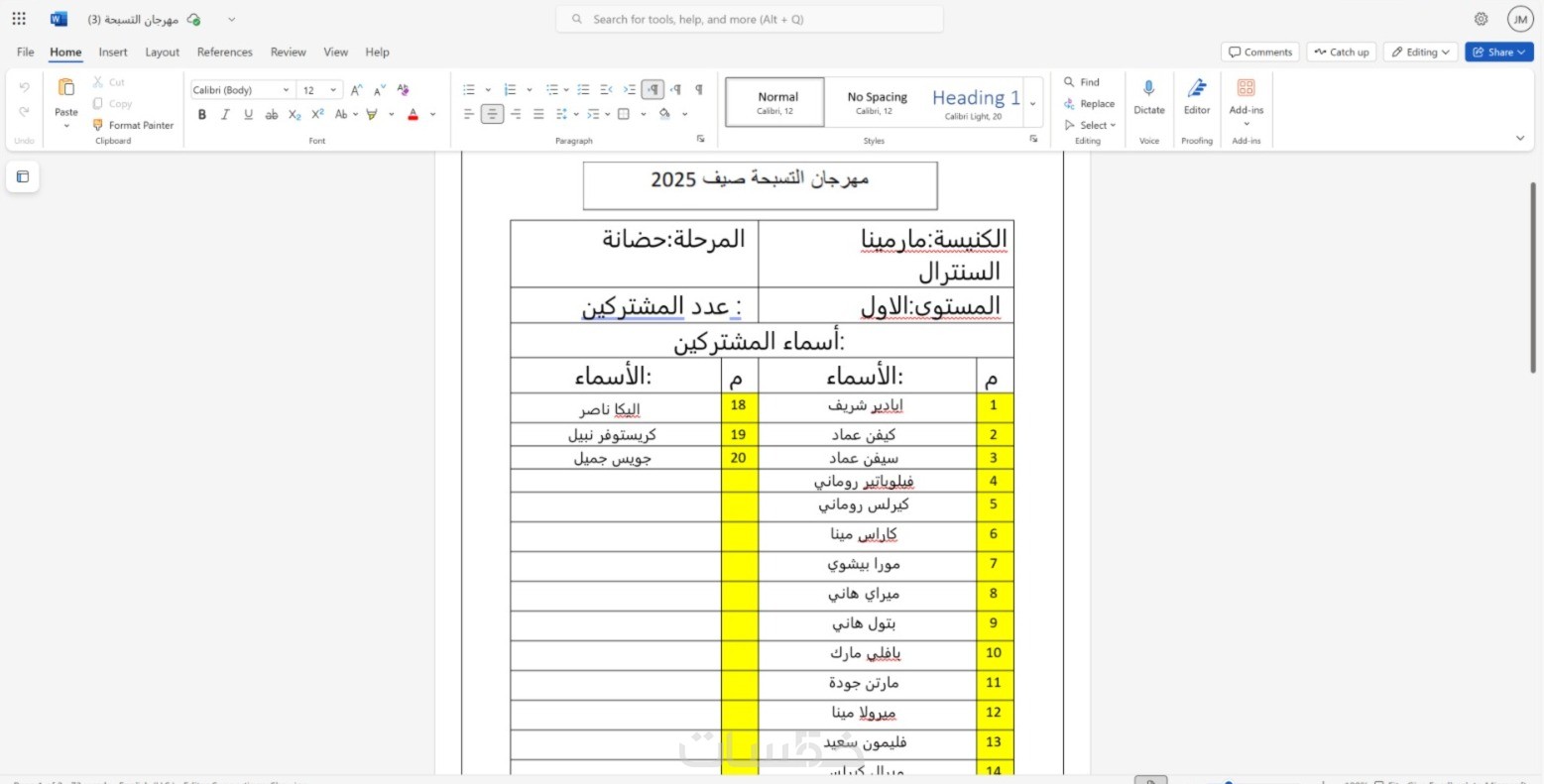Apply the No Spacing style
This screenshot has height=784, width=1544.
pos(877,102)
